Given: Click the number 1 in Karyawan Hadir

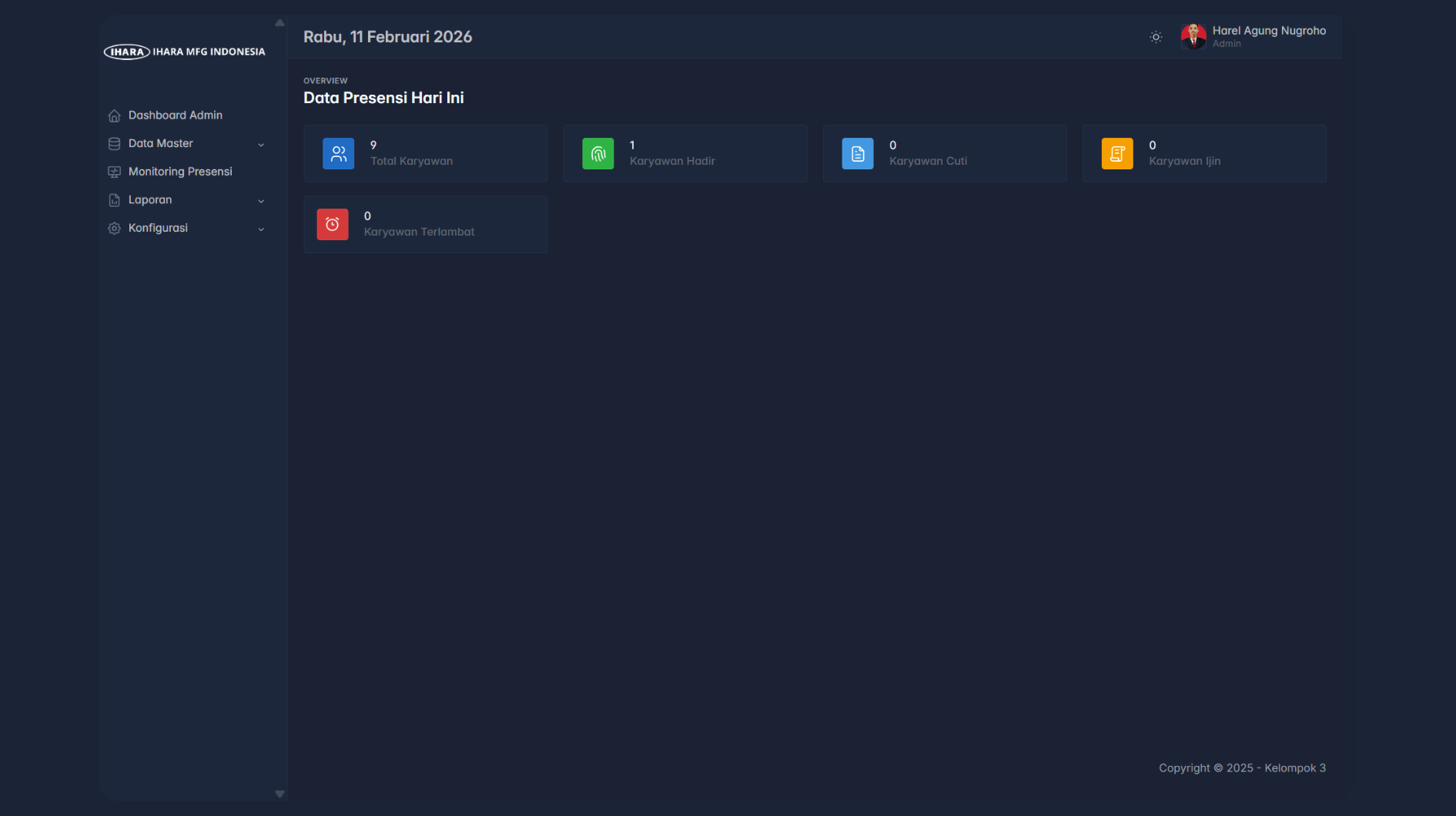Looking at the screenshot, I should [x=632, y=145].
